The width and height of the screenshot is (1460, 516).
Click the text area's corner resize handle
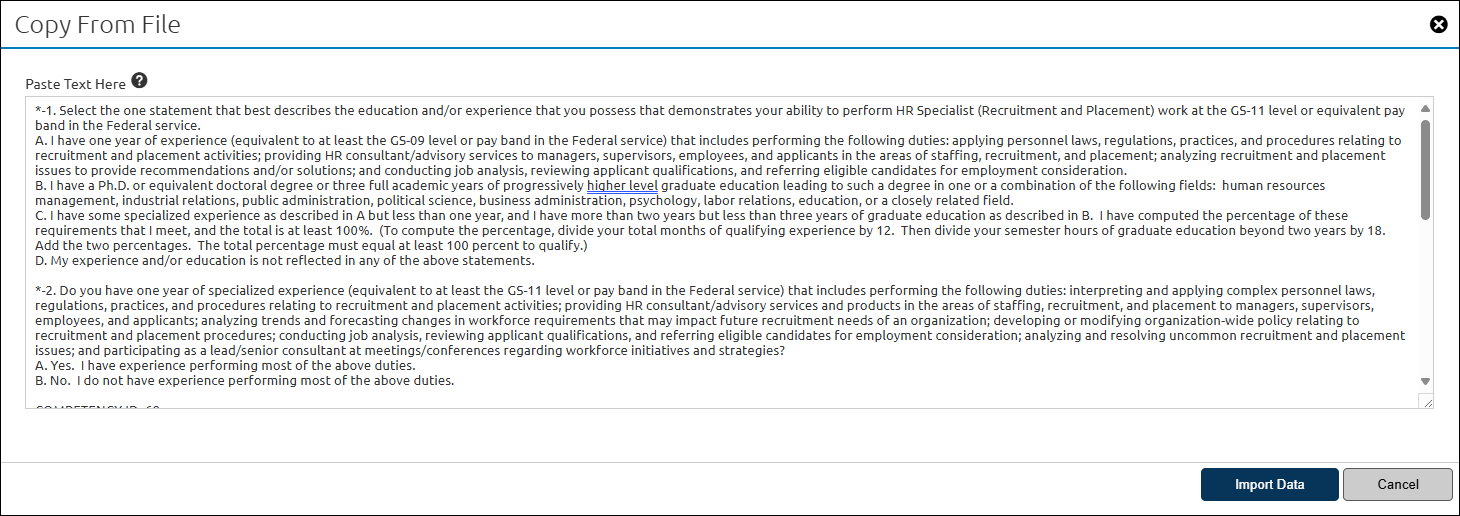(1425, 400)
